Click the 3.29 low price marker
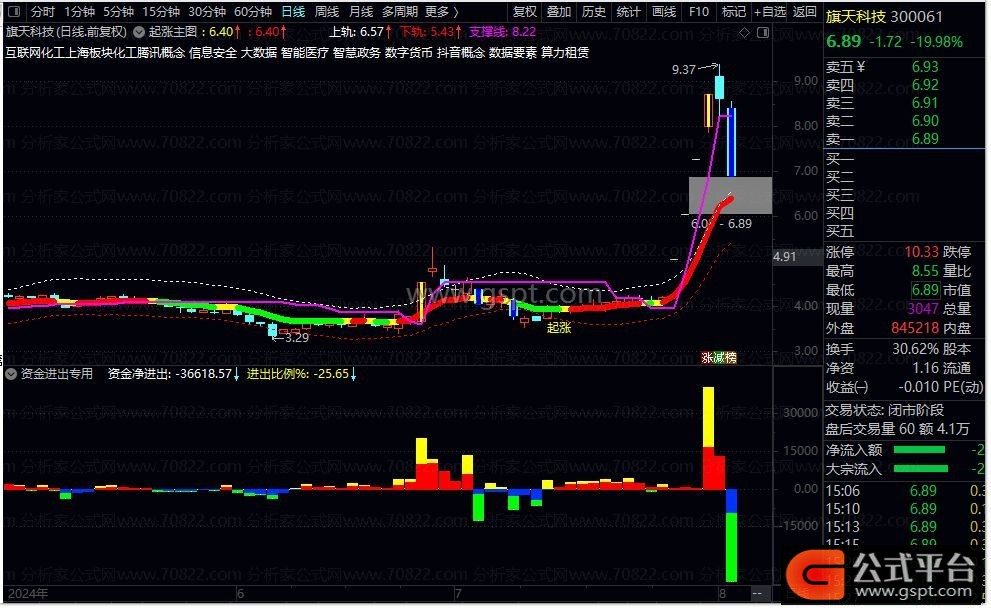 296,337
